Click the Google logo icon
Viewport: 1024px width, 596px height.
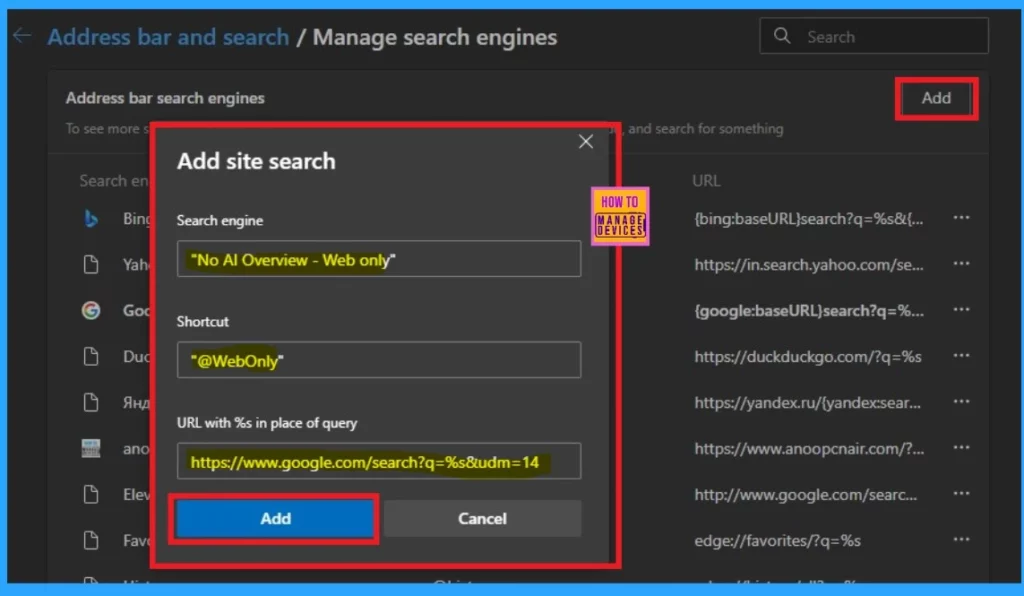(x=91, y=310)
